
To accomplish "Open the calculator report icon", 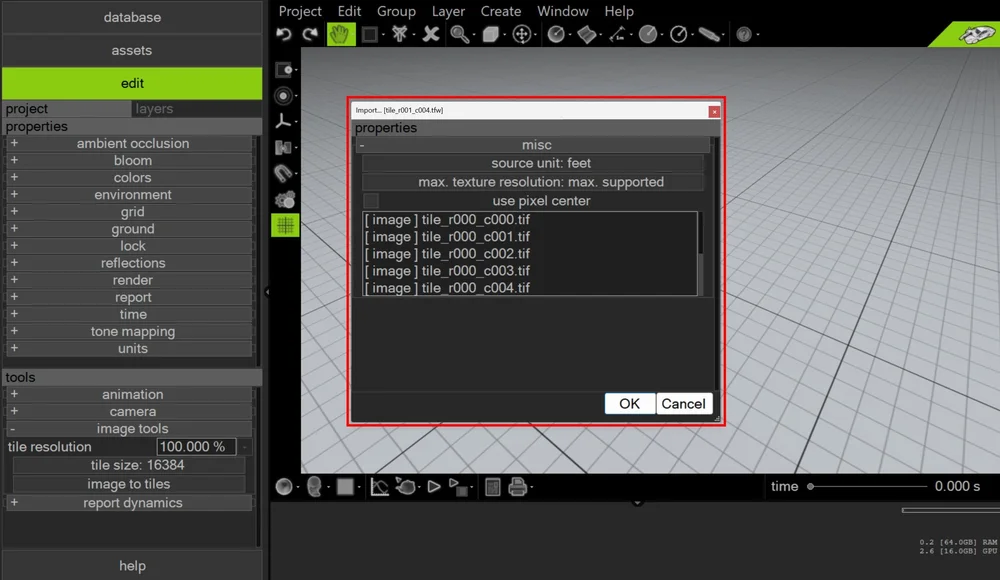I will (492, 487).
